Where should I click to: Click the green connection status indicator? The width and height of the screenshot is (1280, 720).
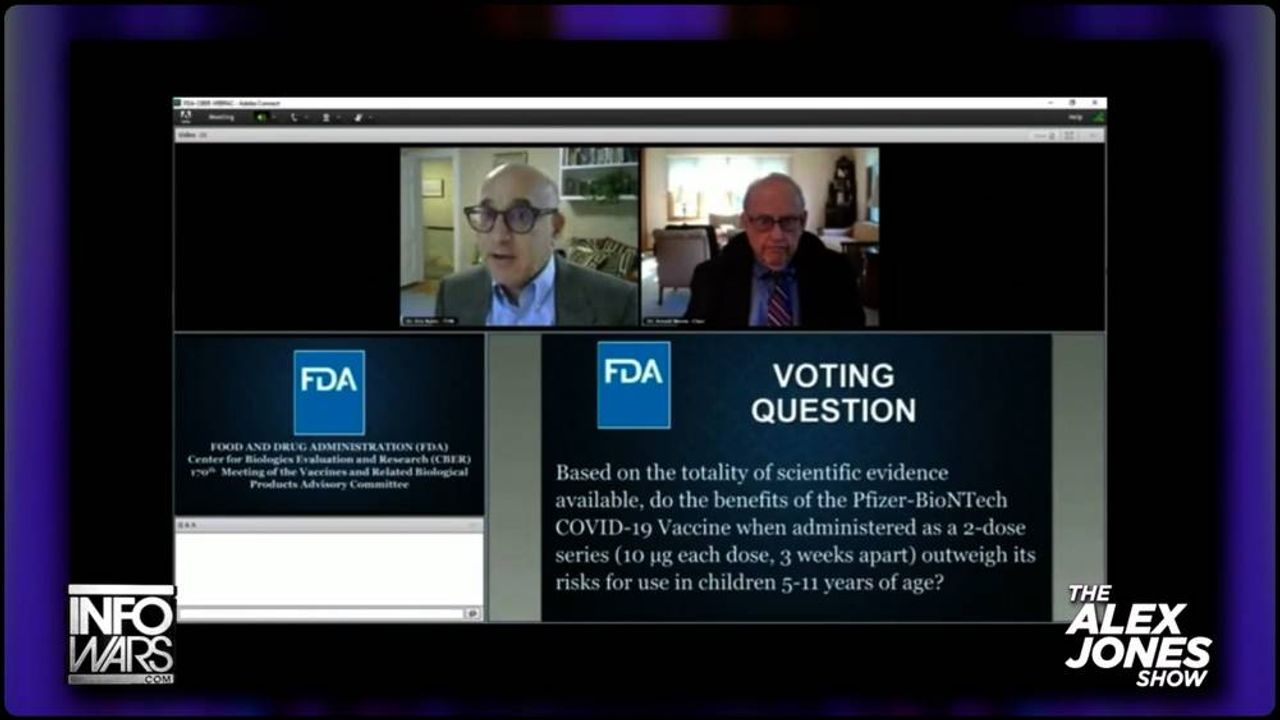(1098, 117)
